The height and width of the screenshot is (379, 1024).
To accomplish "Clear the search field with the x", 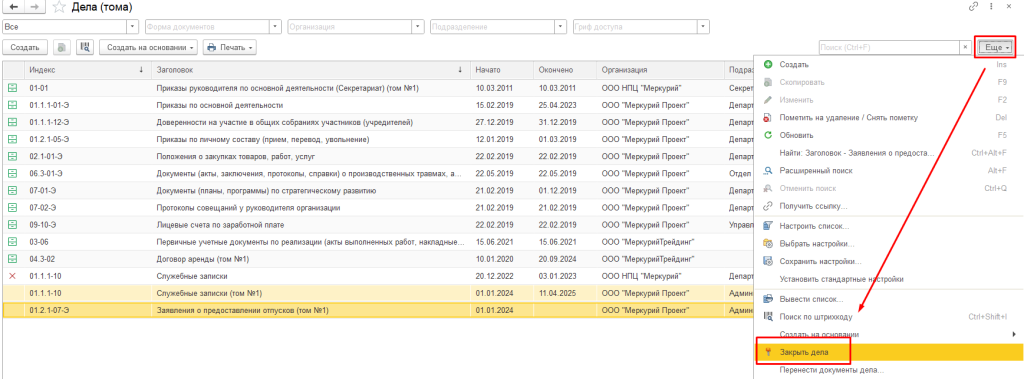I will [965, 48].
